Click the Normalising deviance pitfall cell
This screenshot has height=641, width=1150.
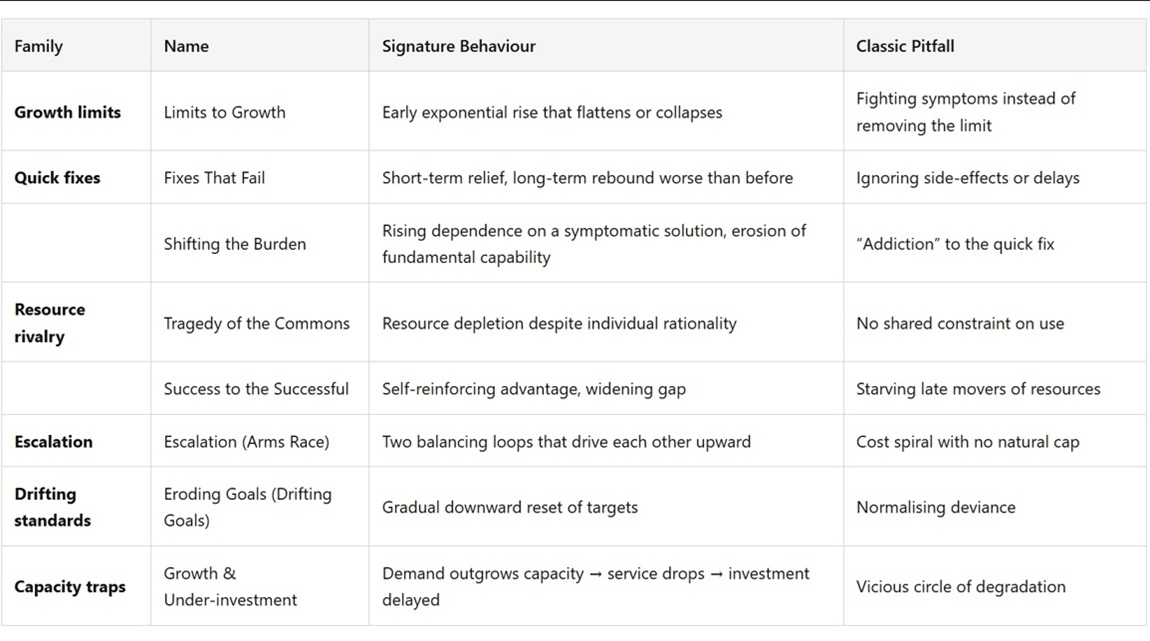click(936, 507)
